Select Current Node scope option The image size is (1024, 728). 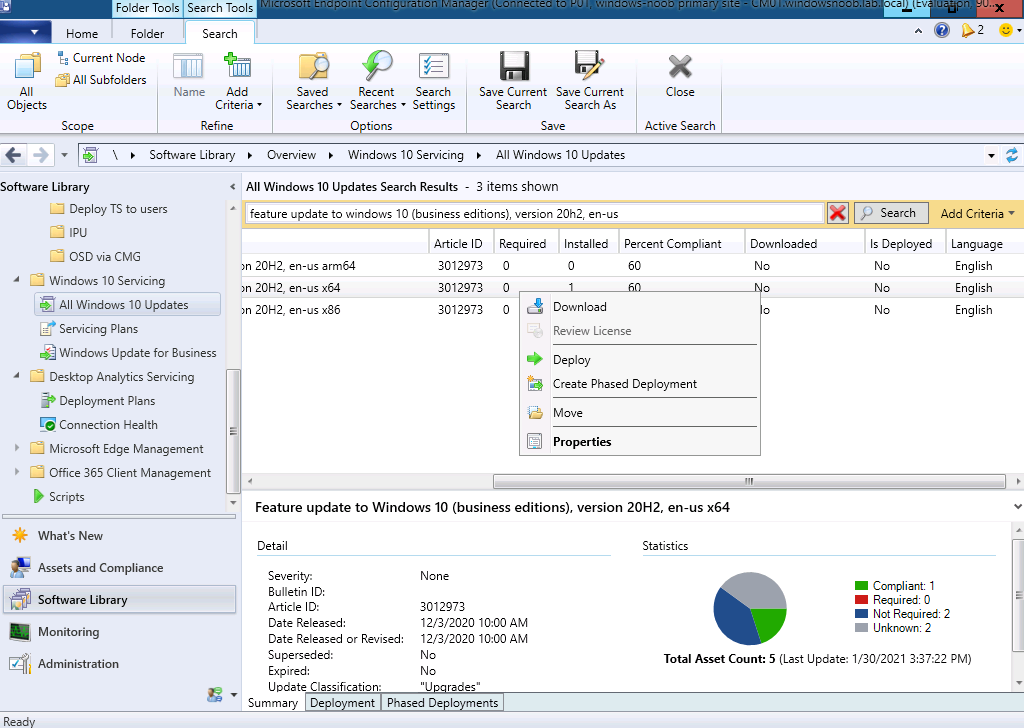tap(101, 58)
